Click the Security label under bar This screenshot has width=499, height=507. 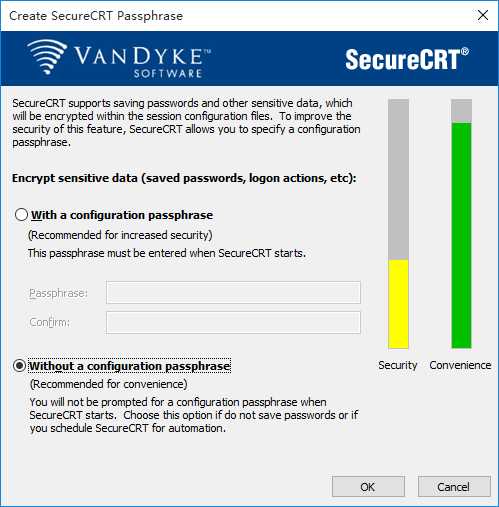click(x=398, y=365)
